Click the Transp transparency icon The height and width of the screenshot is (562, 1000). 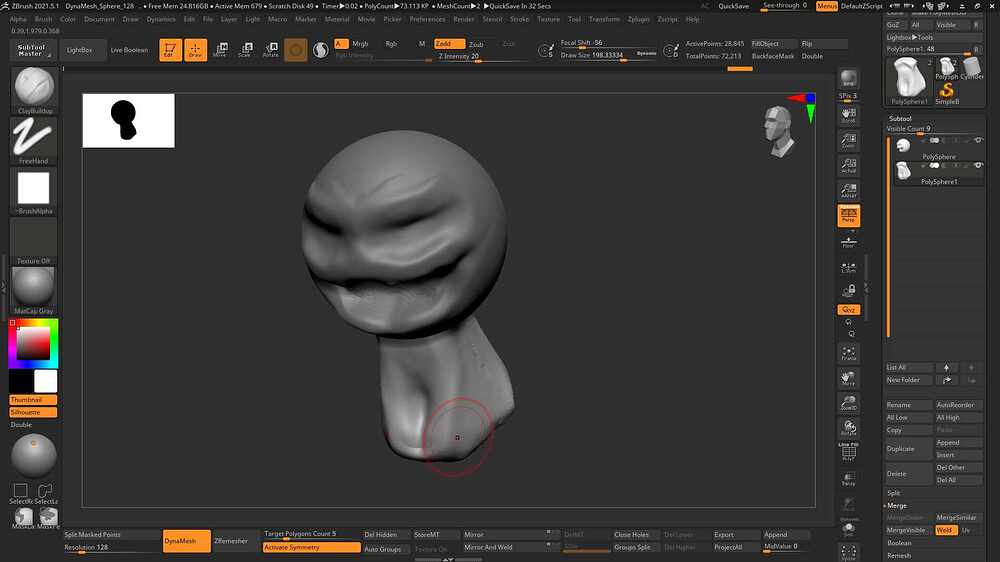(x=848, y=478)
